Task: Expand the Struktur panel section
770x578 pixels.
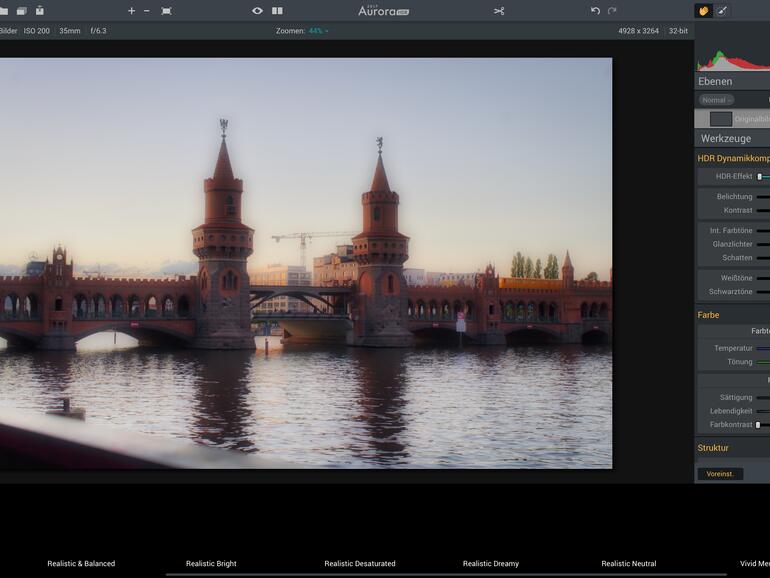Action: pyautogui.click(x=713, y=448)
